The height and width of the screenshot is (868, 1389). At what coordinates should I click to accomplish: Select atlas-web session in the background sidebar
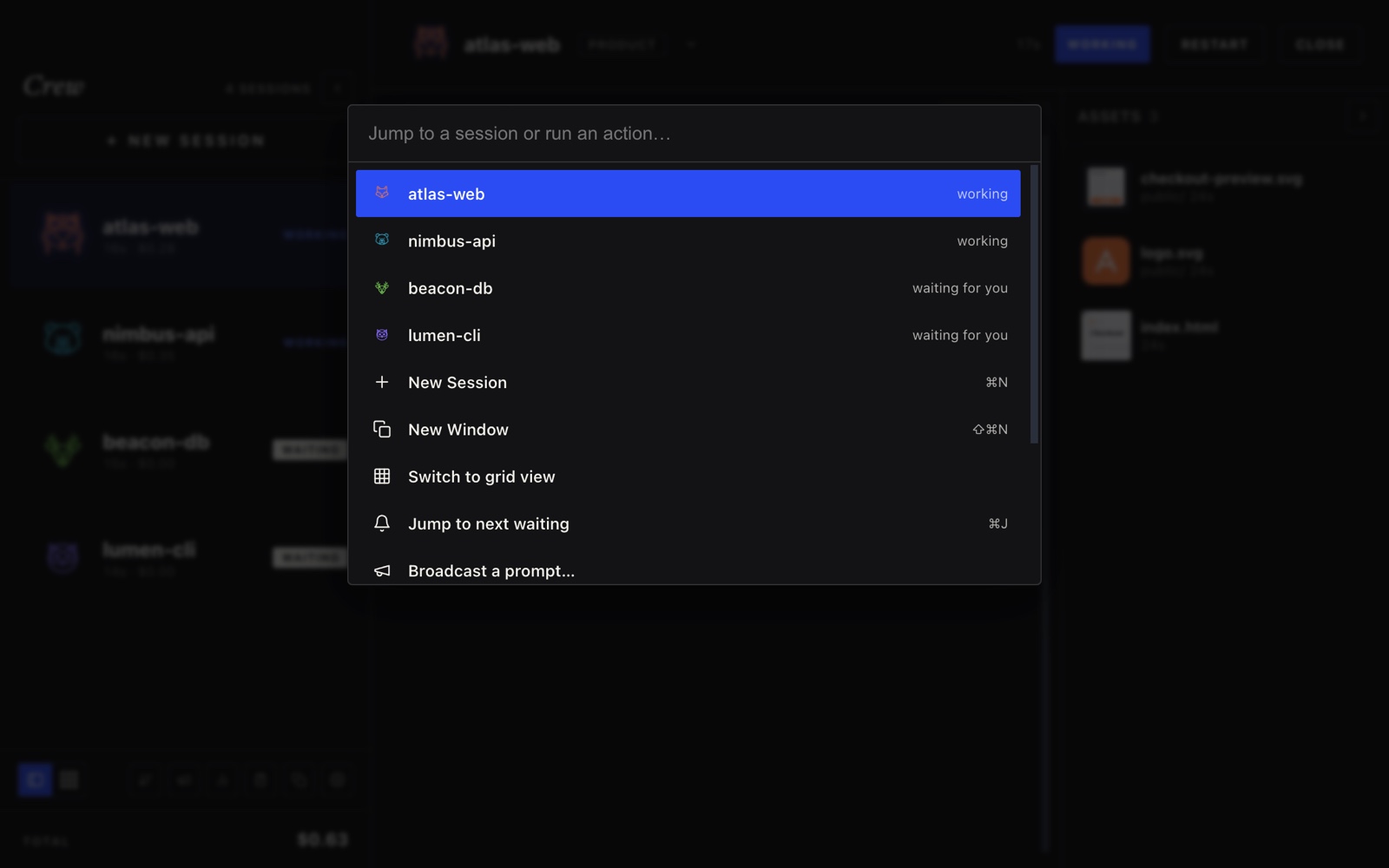181,233
